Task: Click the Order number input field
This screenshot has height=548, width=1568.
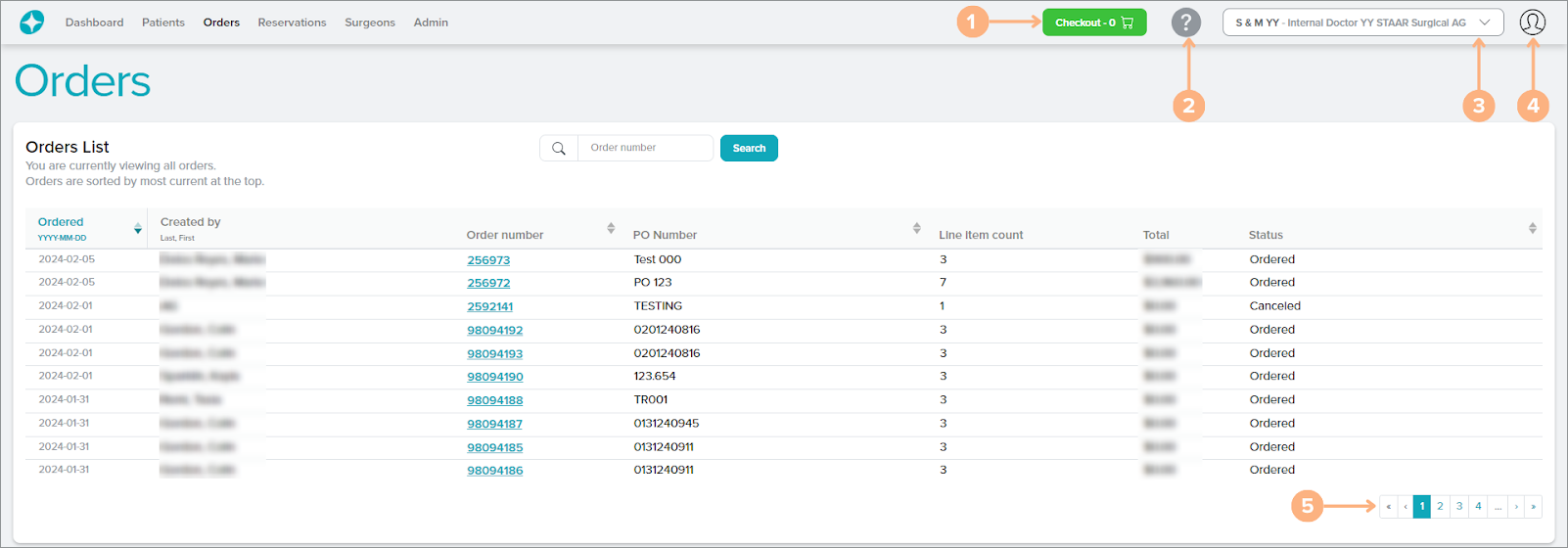Action: 645,149
